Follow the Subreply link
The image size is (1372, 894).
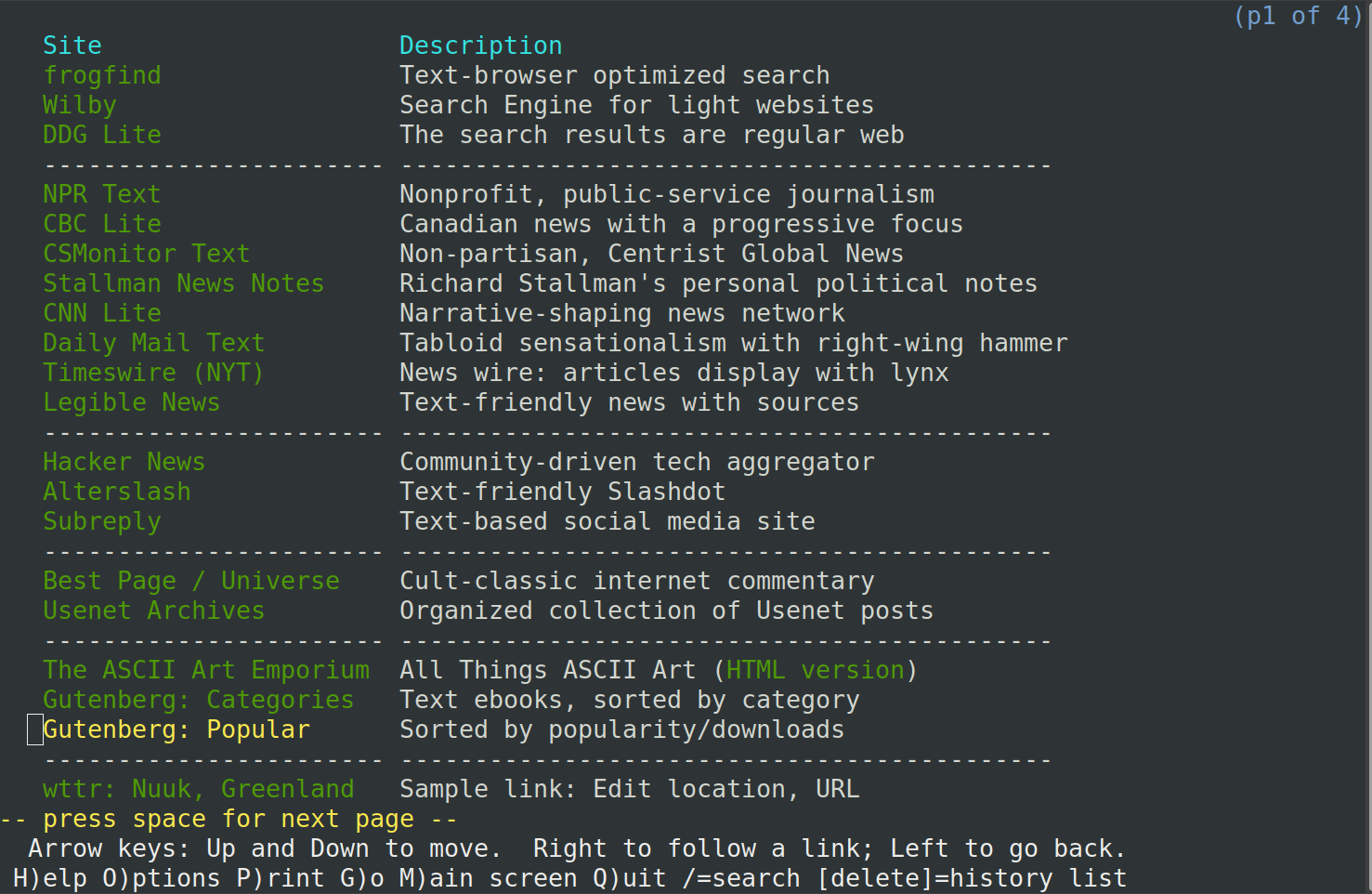[101, 521]
